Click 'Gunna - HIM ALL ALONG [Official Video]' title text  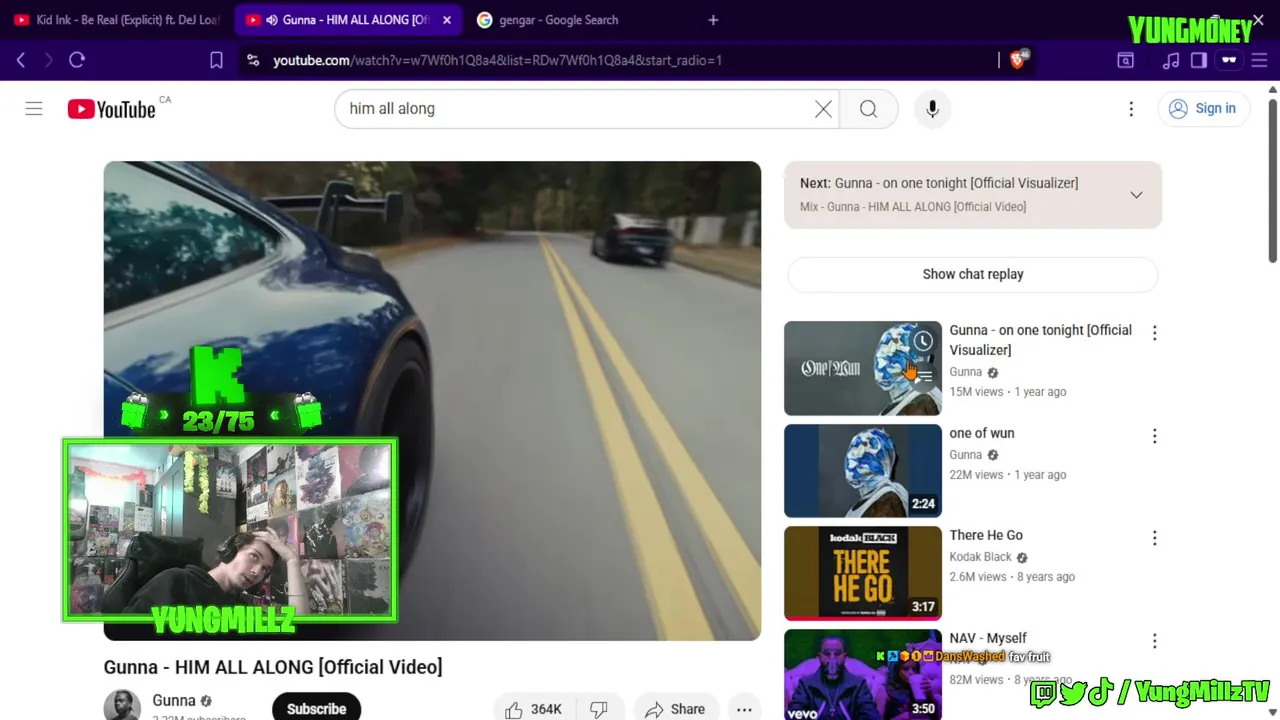click(x=273, y=667)
